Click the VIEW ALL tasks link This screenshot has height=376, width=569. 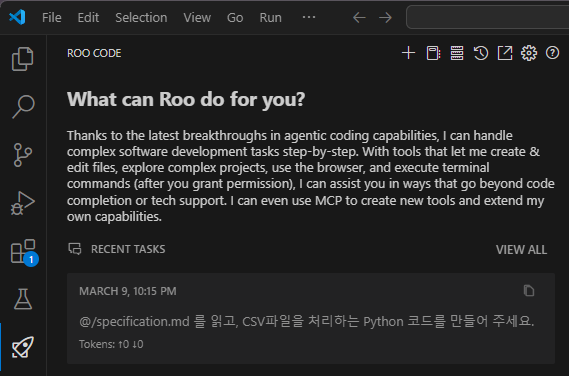(x=521, y=250)
